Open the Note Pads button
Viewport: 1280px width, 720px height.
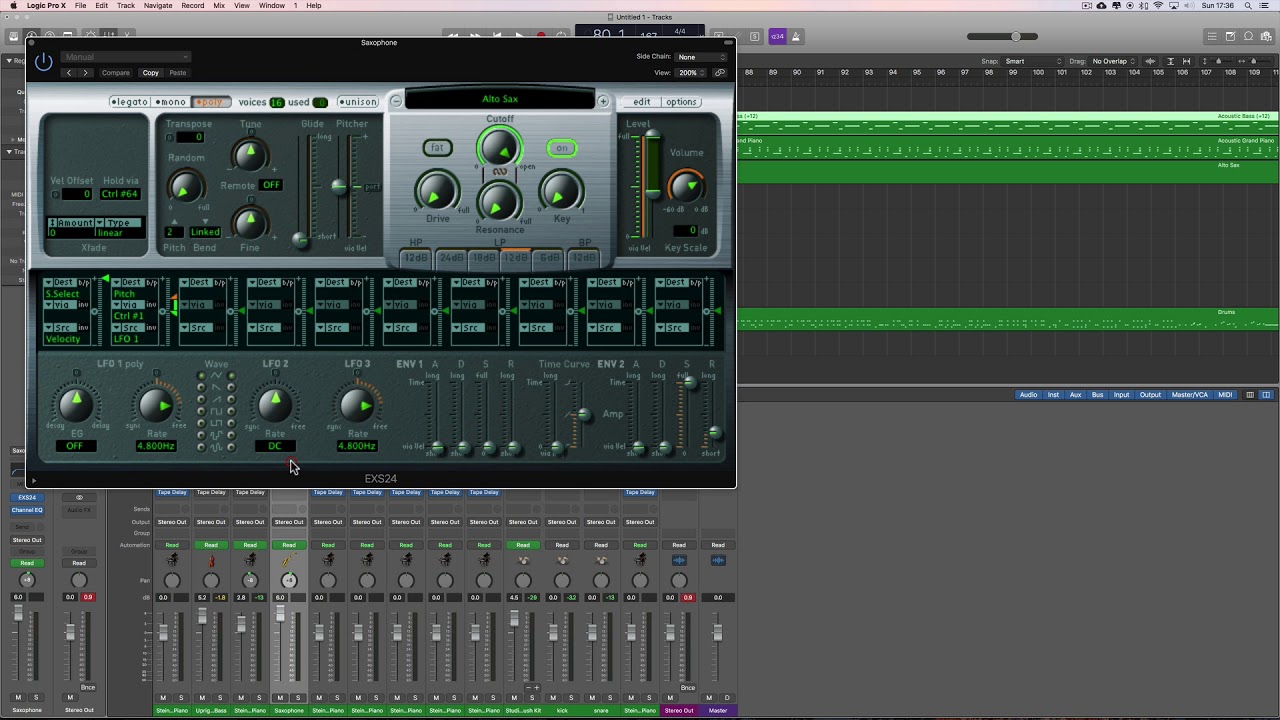coord(1231,37)
